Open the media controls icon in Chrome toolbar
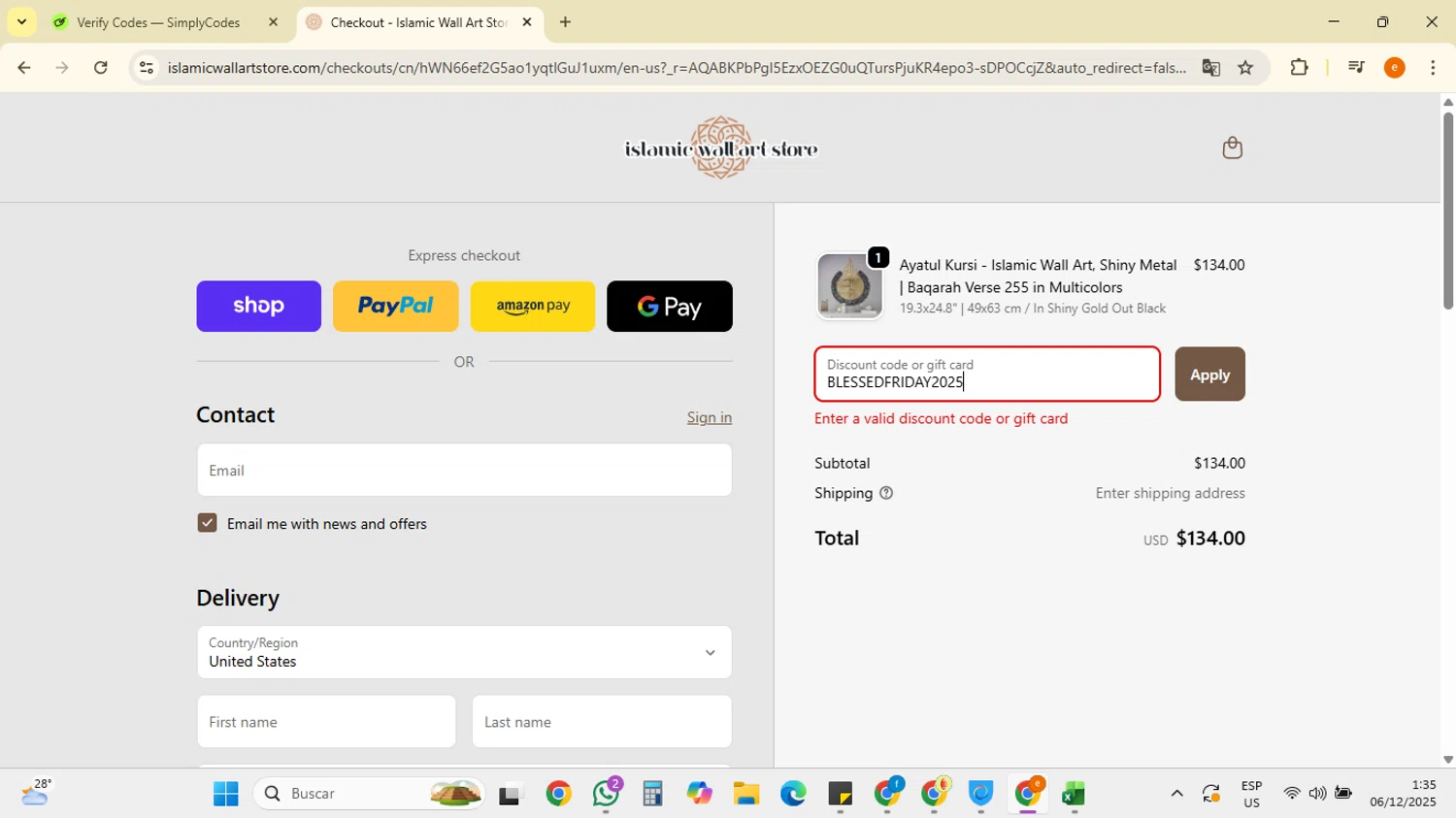1456x818 pixels. 1356,68
